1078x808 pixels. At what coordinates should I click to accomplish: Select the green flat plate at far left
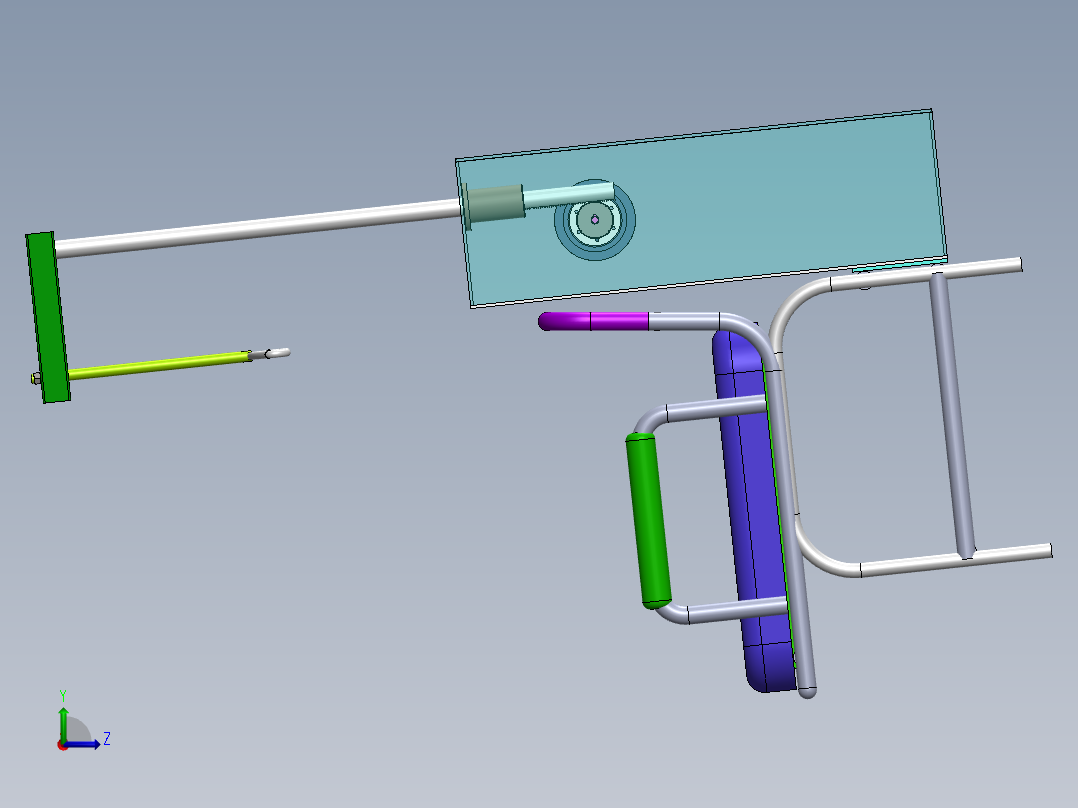pos(48,317)
